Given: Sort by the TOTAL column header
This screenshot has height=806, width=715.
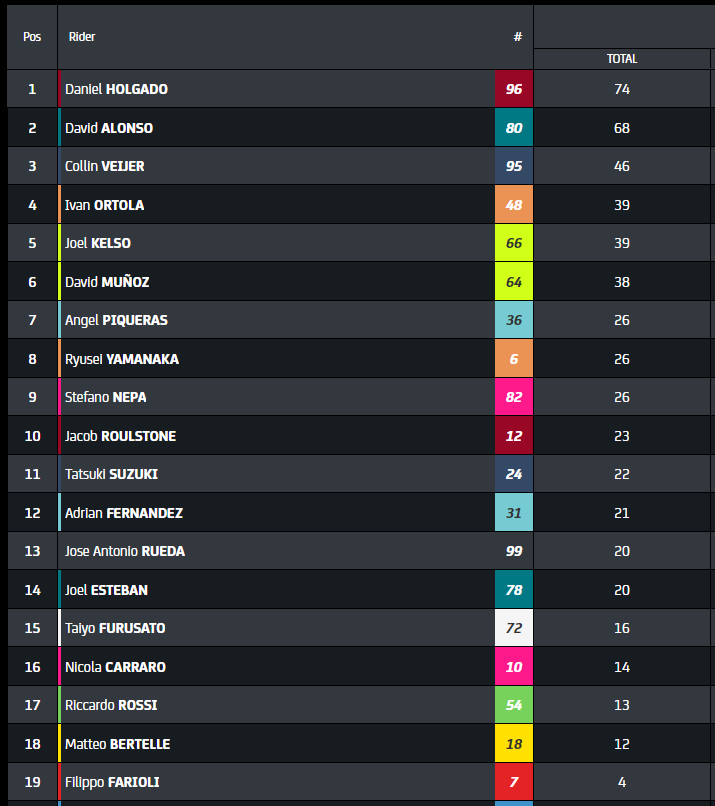Looking at the screenshot, I should (622, 59).
